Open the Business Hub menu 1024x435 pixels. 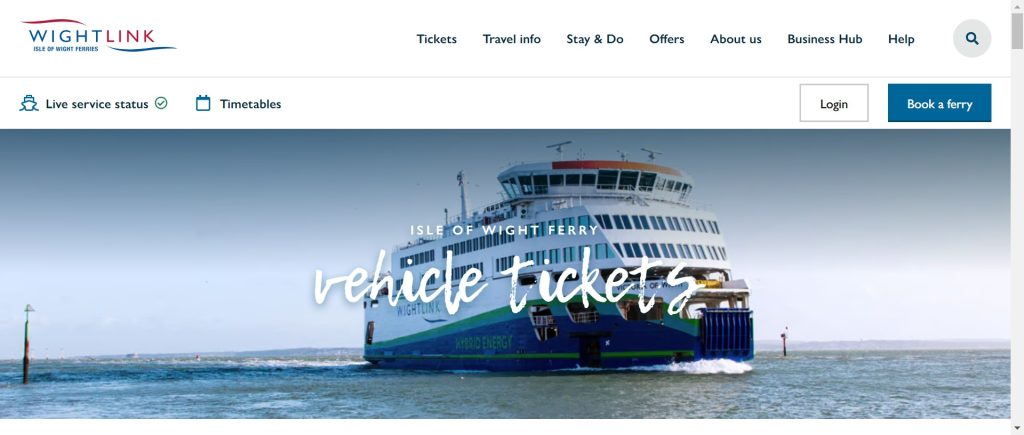pyautogui.click(x=824, y=39)
